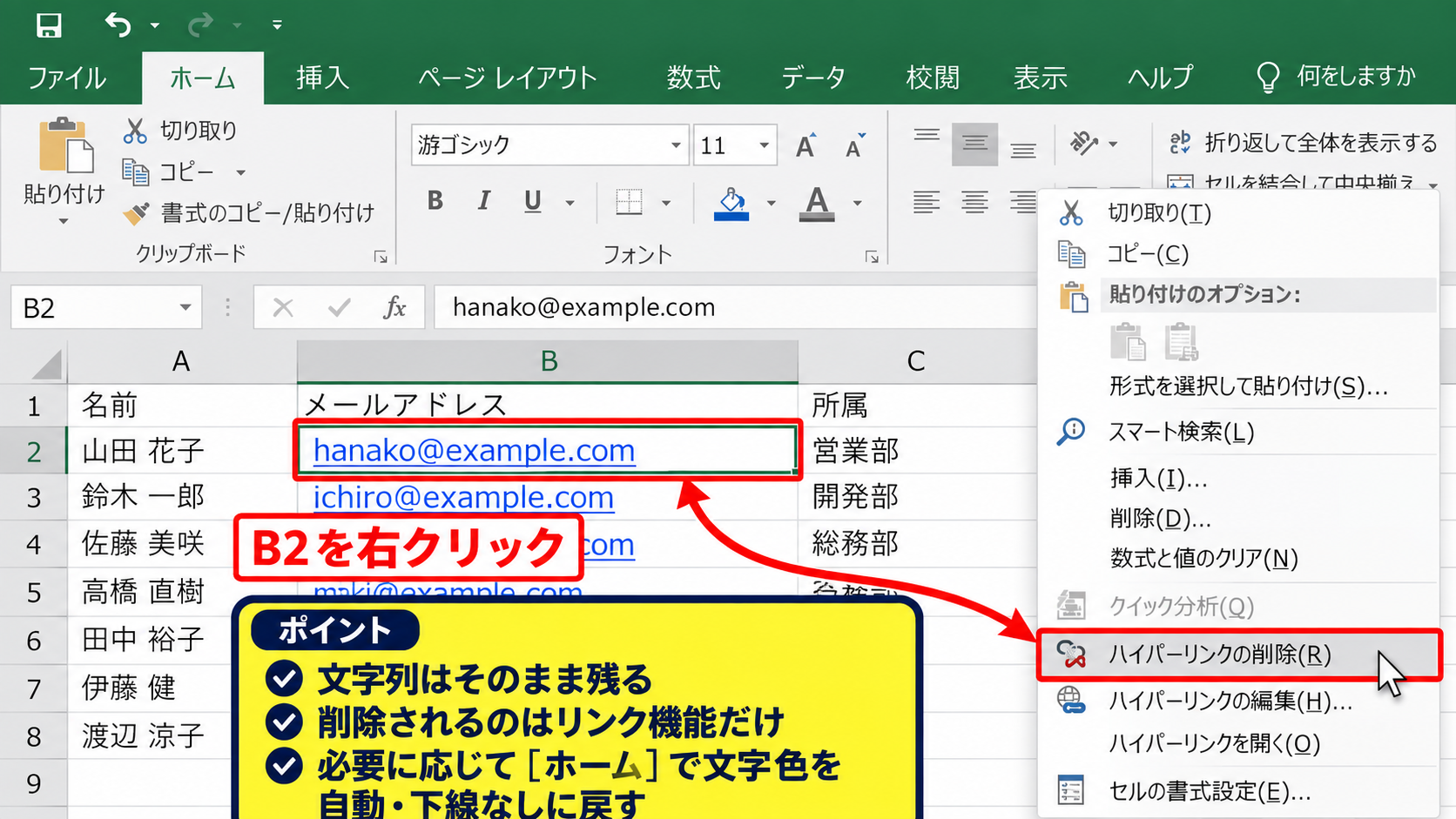Image resolution: width=1456 pixels, height=819 pixels.
Task: Toggle Italic formatting
Action: (x=484, y=202)
